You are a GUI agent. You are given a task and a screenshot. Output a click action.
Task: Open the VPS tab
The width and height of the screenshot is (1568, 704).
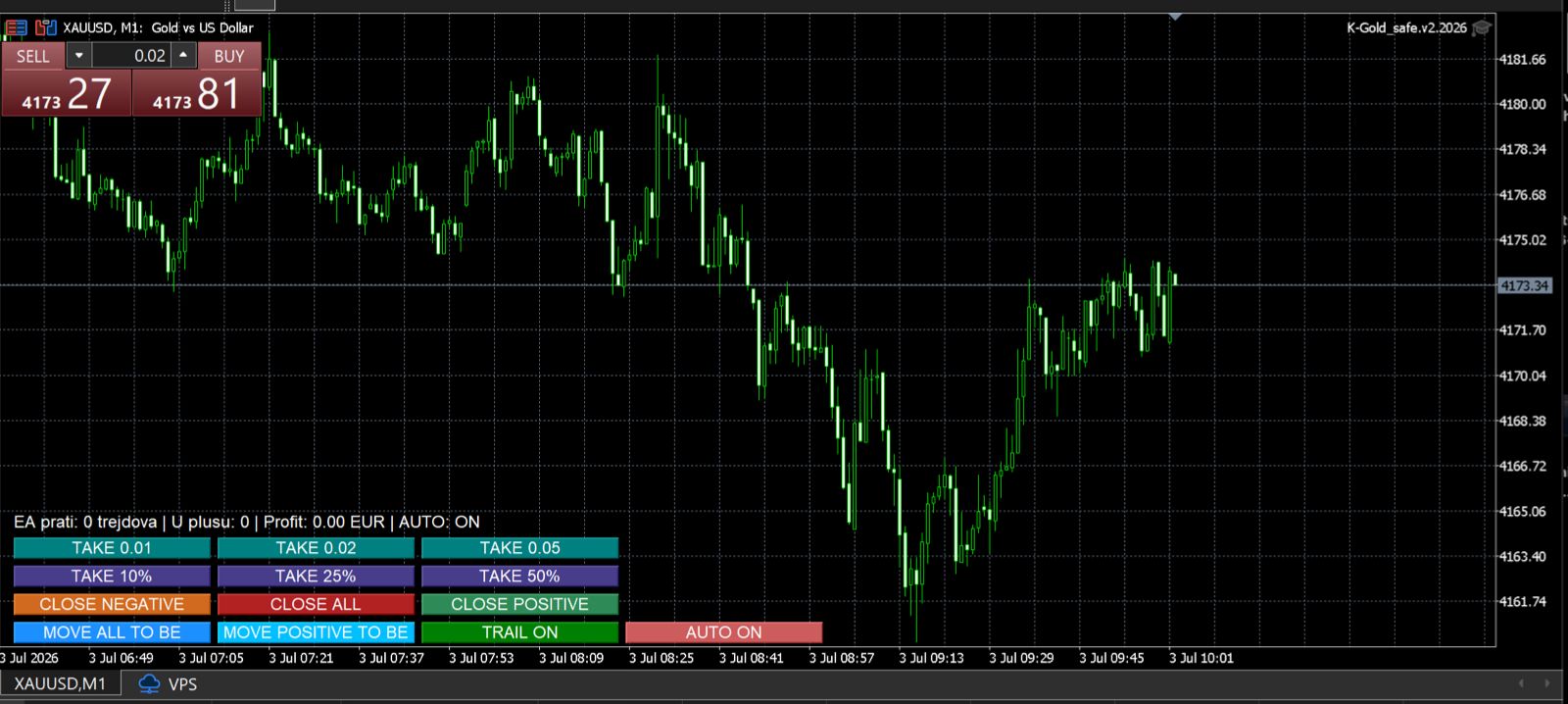pyautogui.click(x=168, y=683)
